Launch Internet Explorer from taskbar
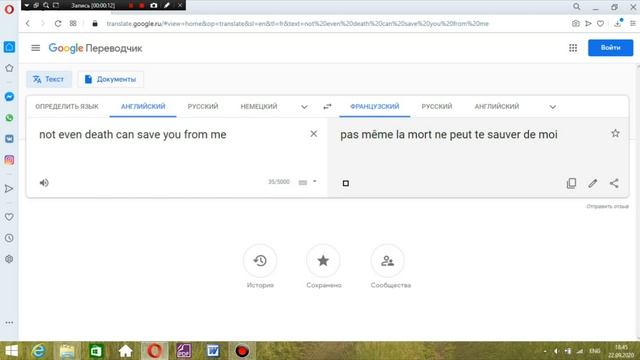 [x=39, y=351]
